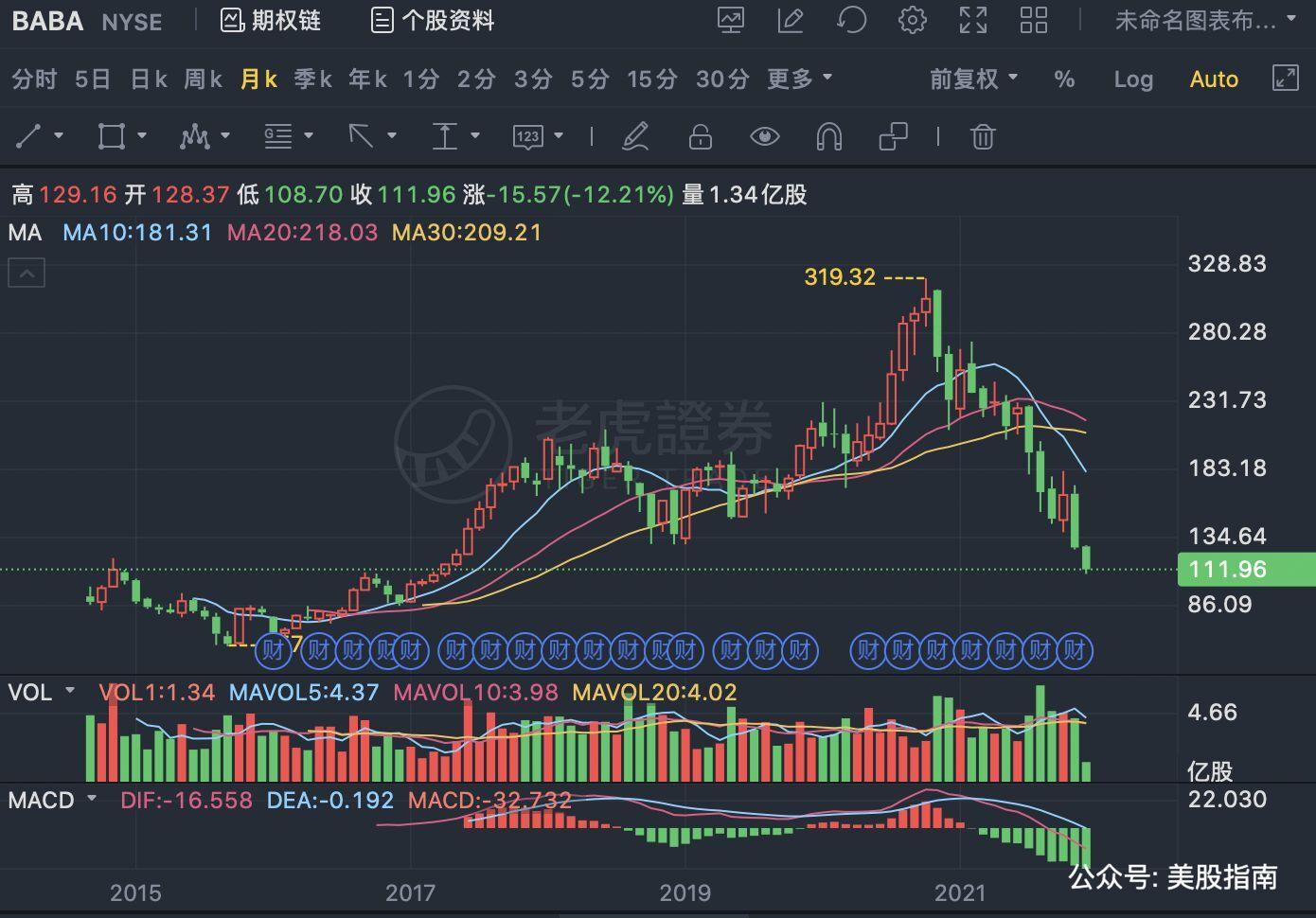Viewport: 1316px width, 918px height.
Task: Click the edit drawing pencil icon
Action: pyautogui.click(x=791, y=21)
